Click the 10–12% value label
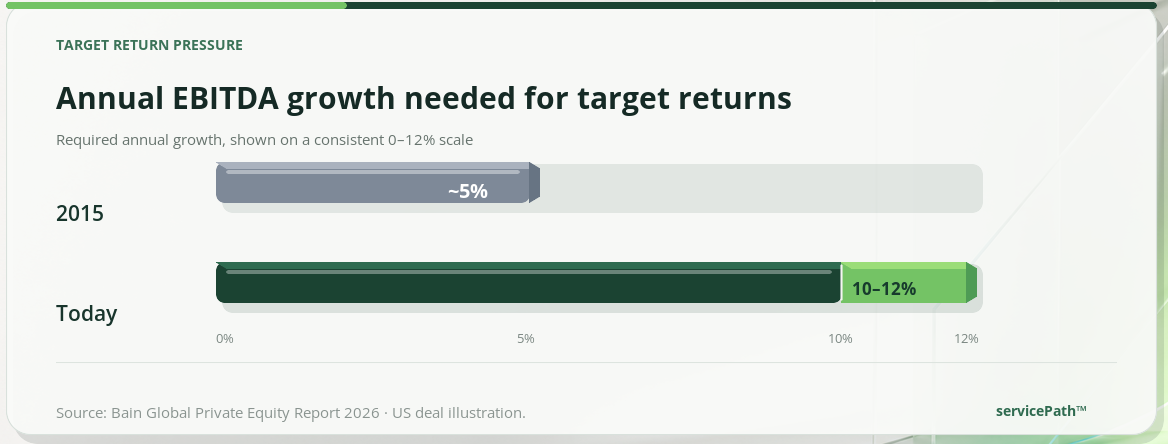The height and width of the screenshot is (444, 1168). (x=884, y=289)
